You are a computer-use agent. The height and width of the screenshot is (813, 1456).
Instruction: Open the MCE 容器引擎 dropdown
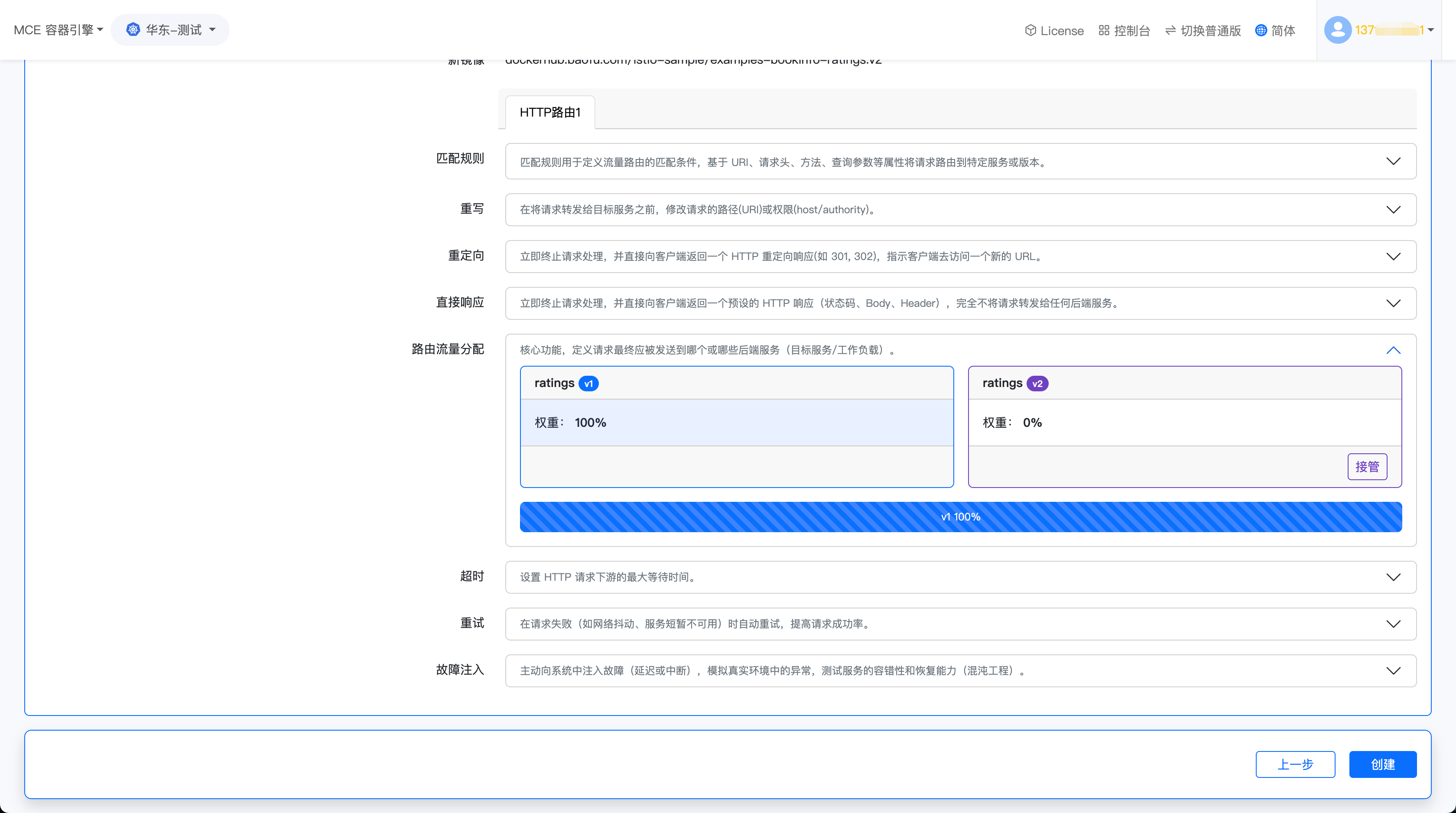click(x=58, y=30)
